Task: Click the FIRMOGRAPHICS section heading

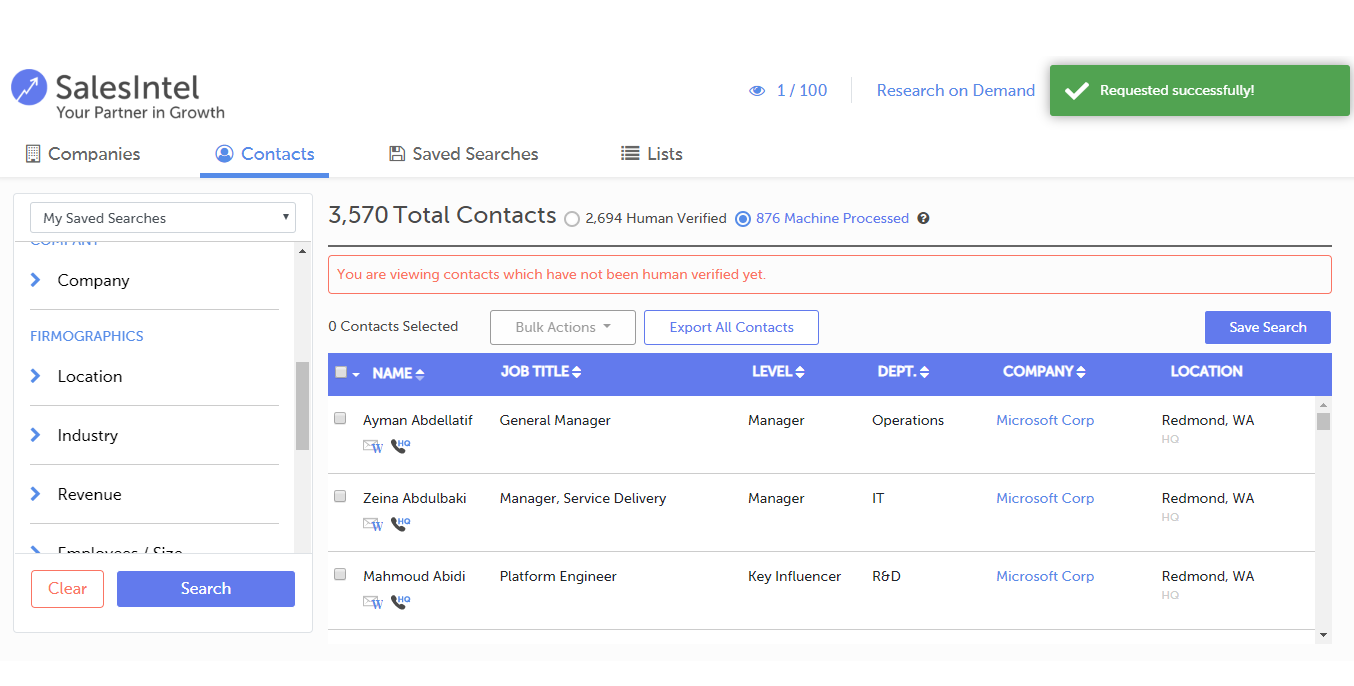Action: [x=87, y=336]
